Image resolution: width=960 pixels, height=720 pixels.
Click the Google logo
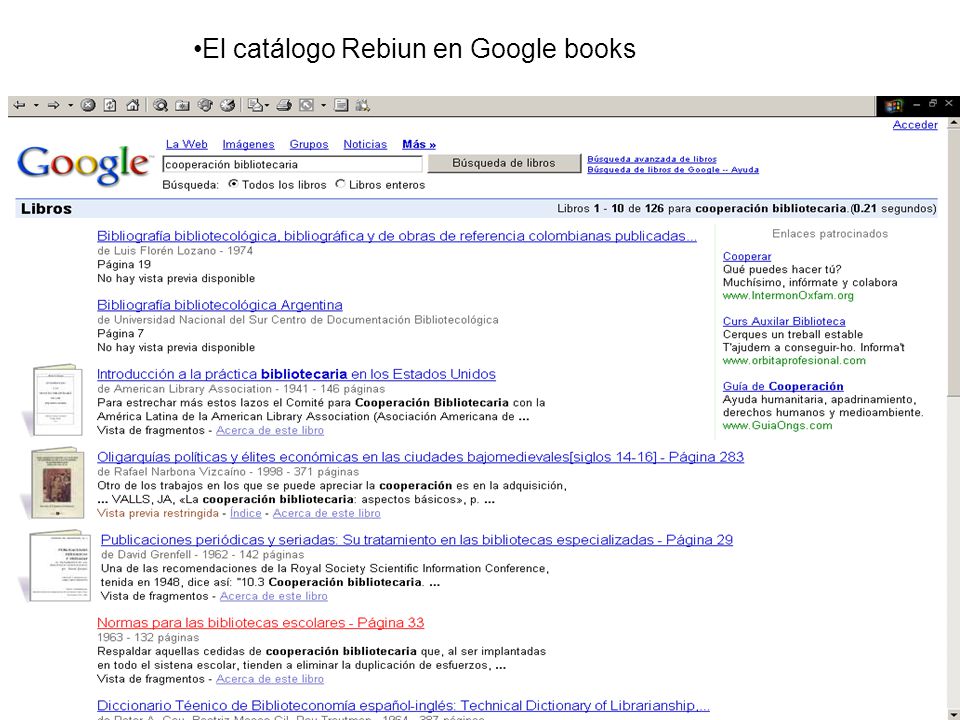(84, 164)
